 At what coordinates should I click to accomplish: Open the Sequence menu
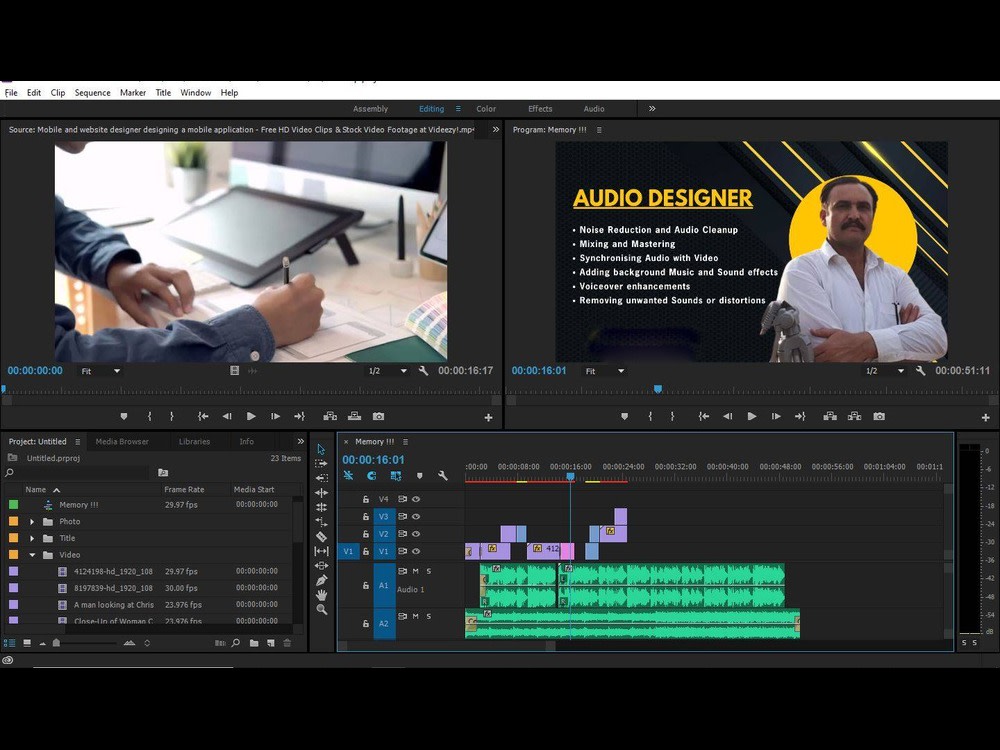[92, 92]
